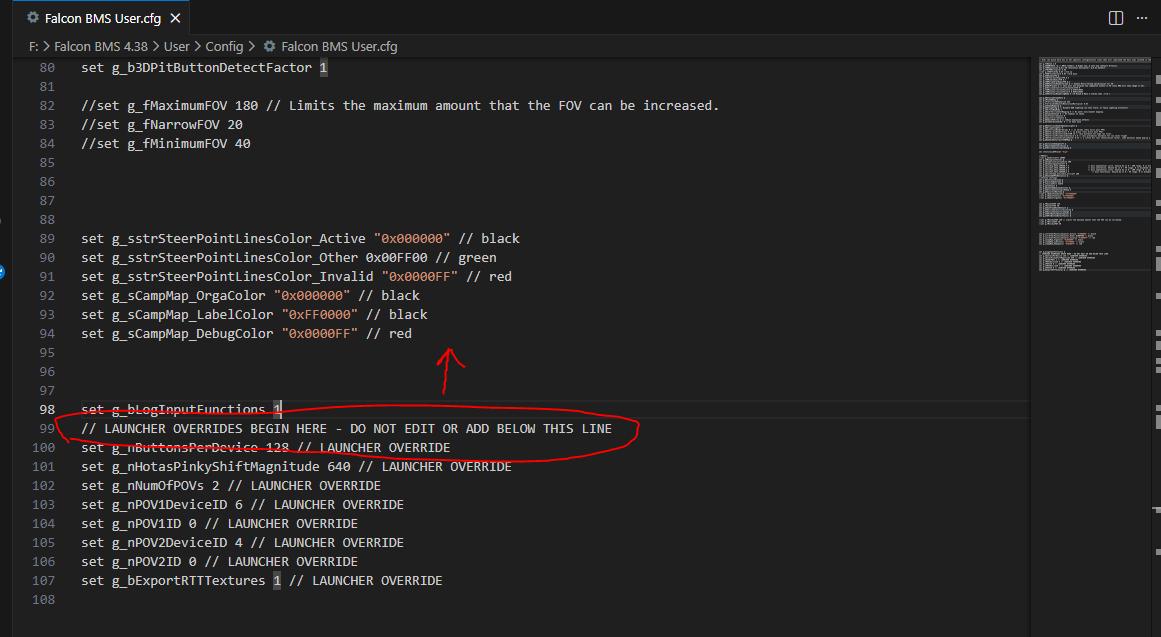Close the Falcon BMS User.cfg tab
Image resolution: width=1161 pixels, height=637 pixels.
175,18
